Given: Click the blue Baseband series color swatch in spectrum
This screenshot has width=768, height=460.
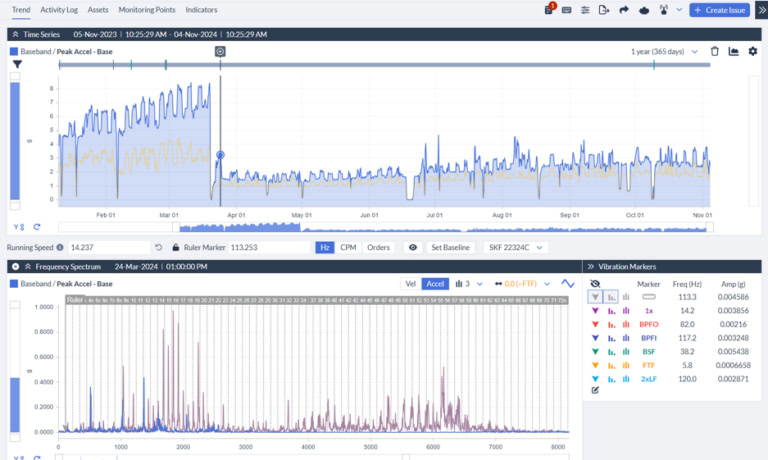Looking at the screenshot, I should pos(14,284).
